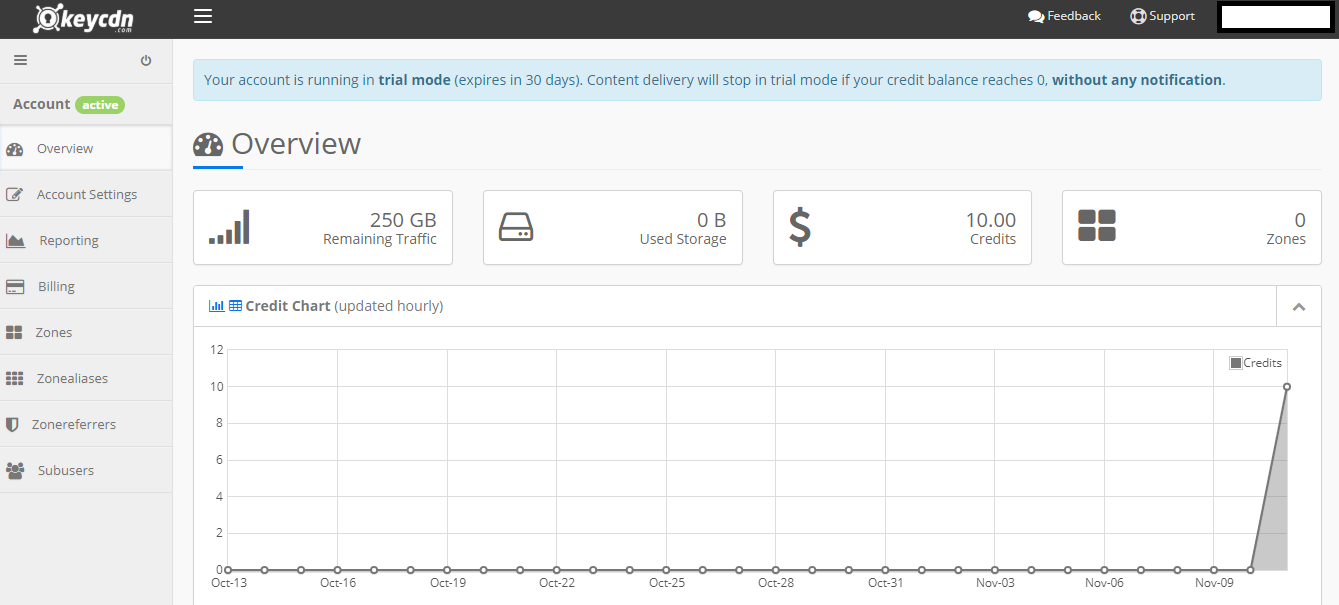Click the Zonereferrers shield icon
The height and width of the screenshot is (605, 1339).
(x=12, y=425)
